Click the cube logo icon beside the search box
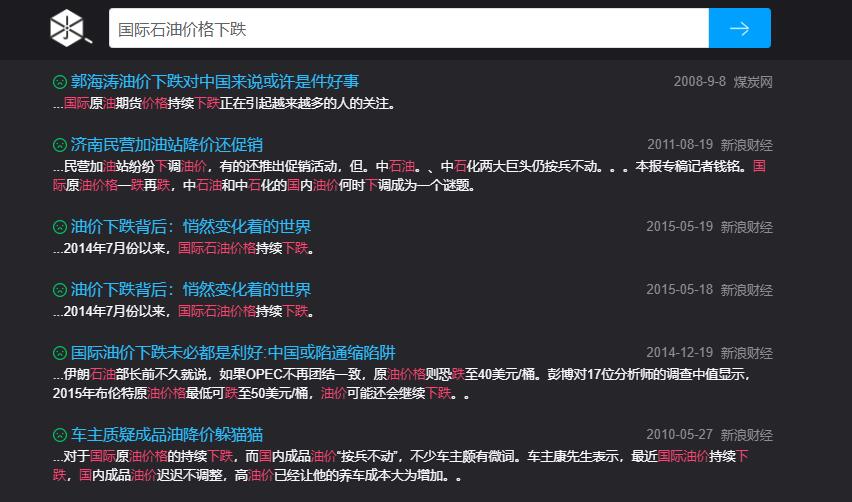Screen dimensions: 852x502 coord(71,28)
